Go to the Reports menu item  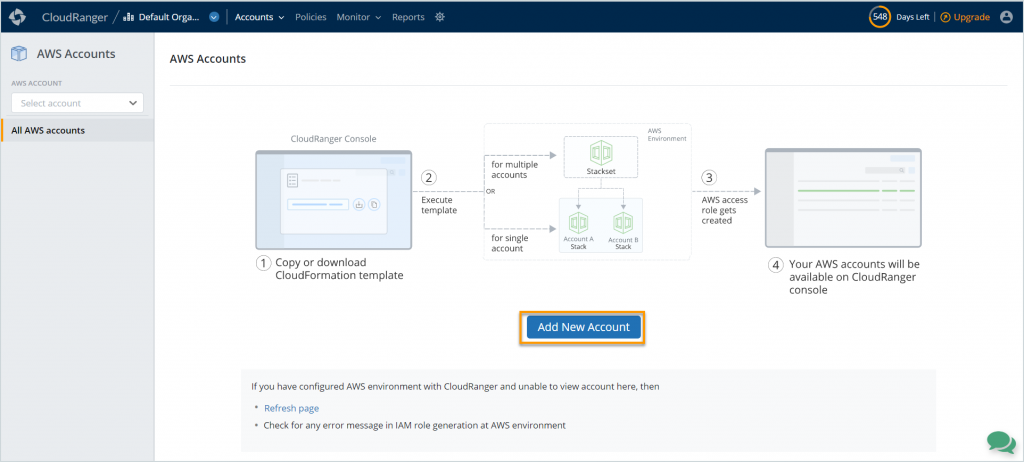[x=408, y=17]
